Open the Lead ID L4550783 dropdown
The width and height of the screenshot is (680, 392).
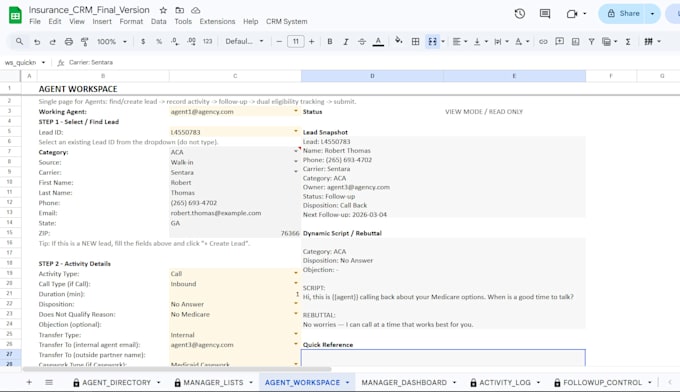tap(296, 132)
